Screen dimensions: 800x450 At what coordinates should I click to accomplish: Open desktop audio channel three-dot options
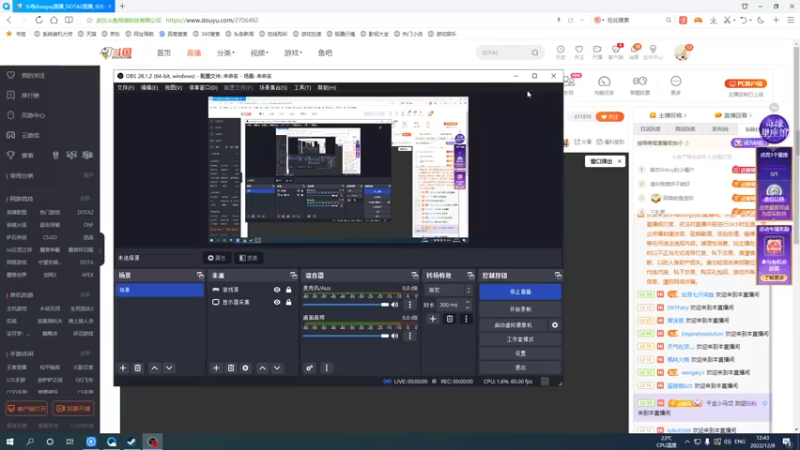coord(410,336)
